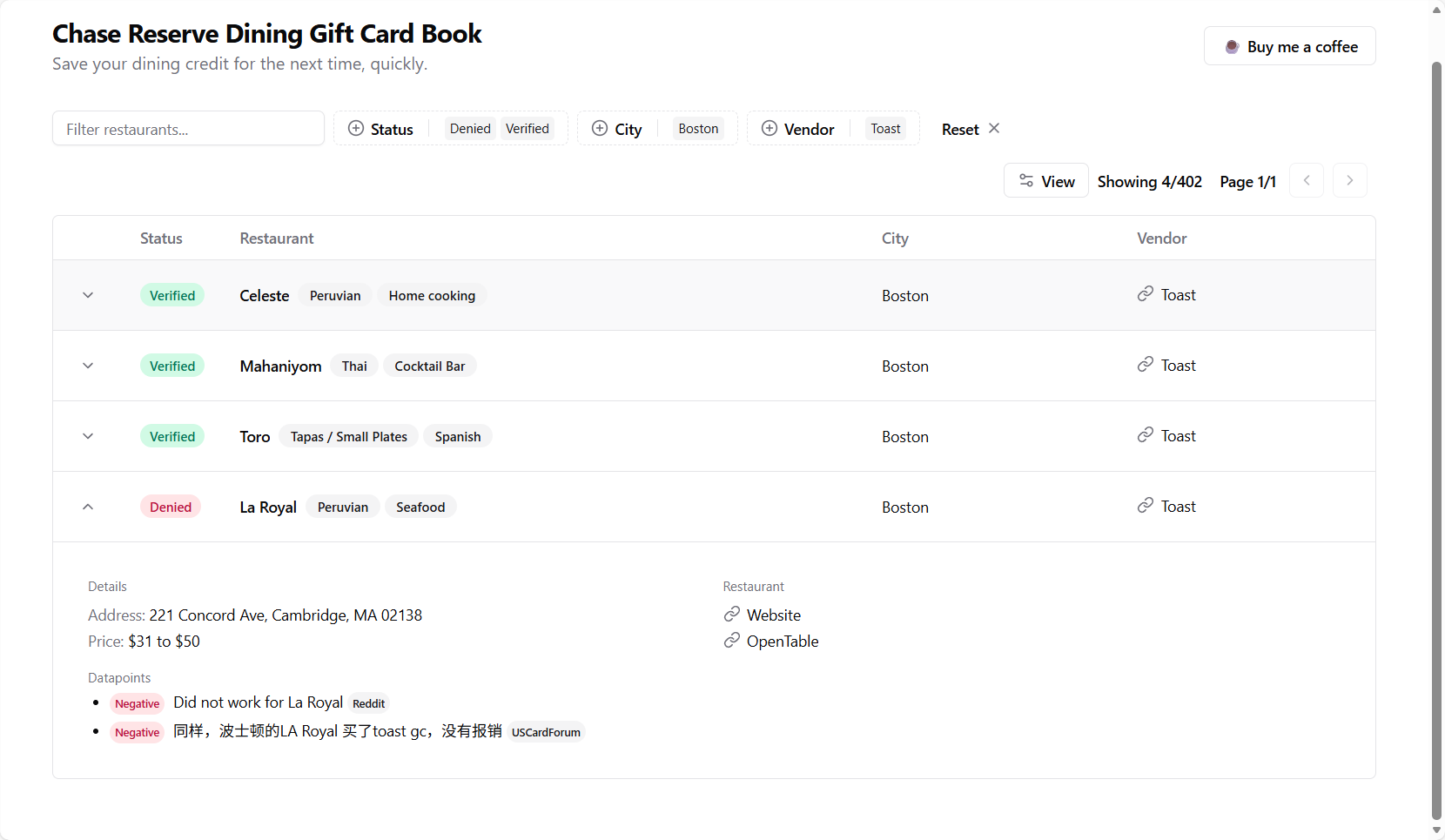Collapse the La Royal row details
This screenshot has width=1445, height=840.
pos(88,507)
